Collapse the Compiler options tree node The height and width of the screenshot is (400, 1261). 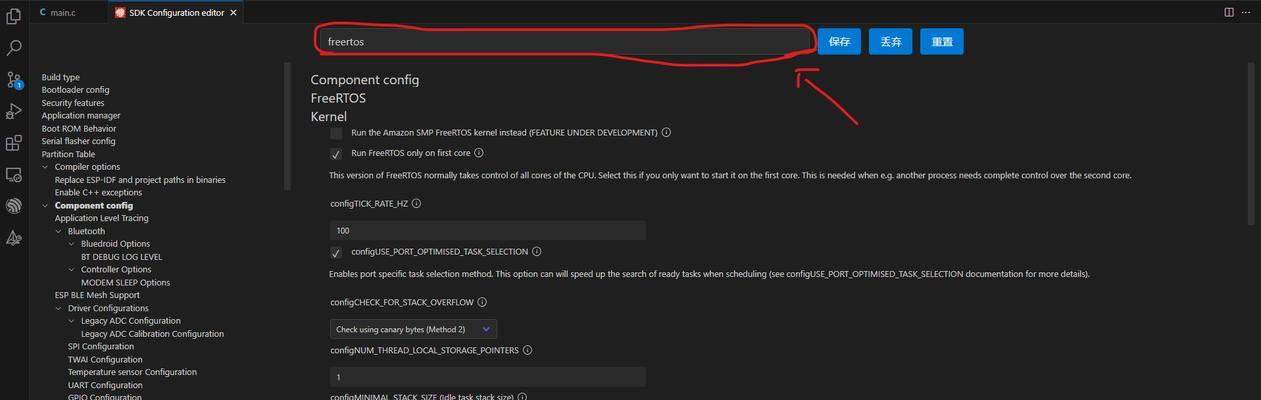coord(45,167)
